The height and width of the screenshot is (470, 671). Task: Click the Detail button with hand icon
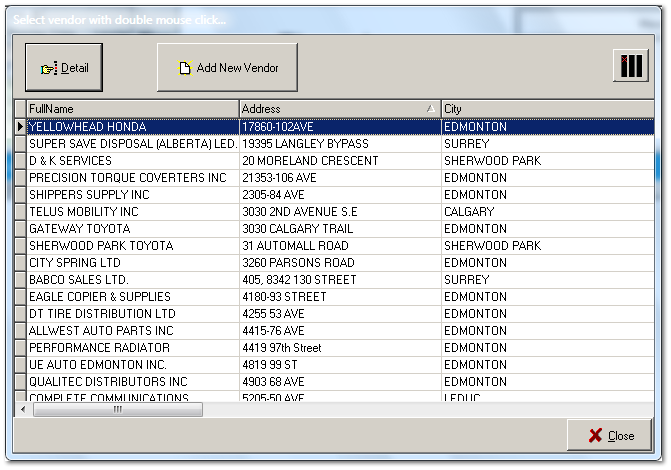pos(64,68)
